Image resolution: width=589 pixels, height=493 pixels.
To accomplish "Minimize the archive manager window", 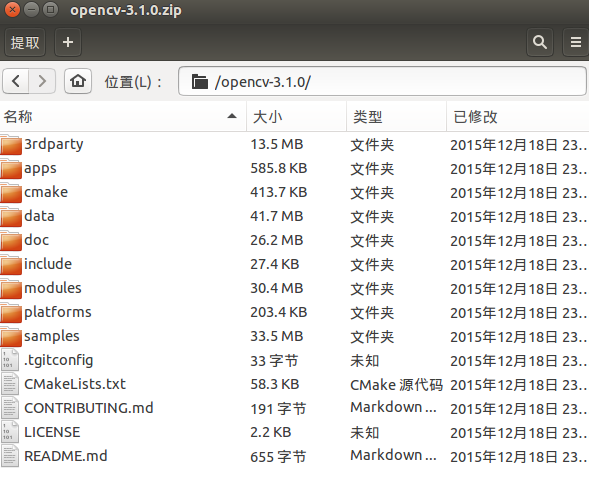I will point(31,9).
